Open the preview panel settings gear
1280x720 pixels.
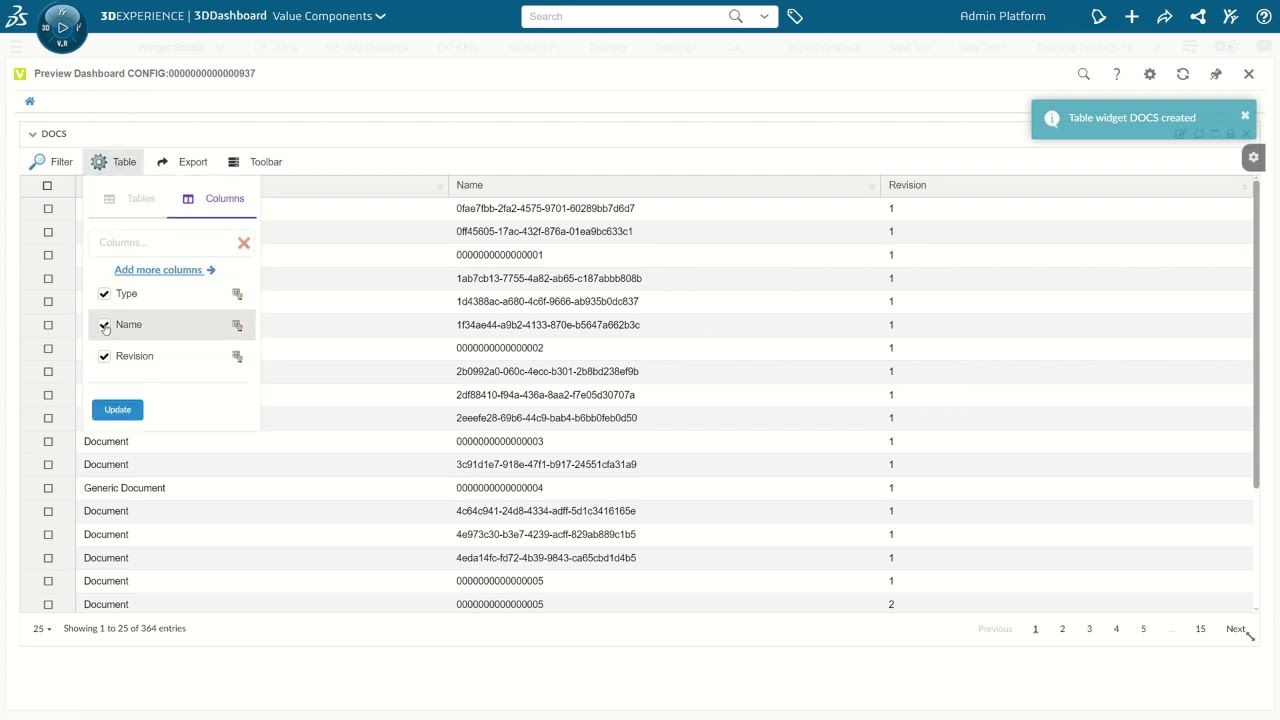point(1150,74)
